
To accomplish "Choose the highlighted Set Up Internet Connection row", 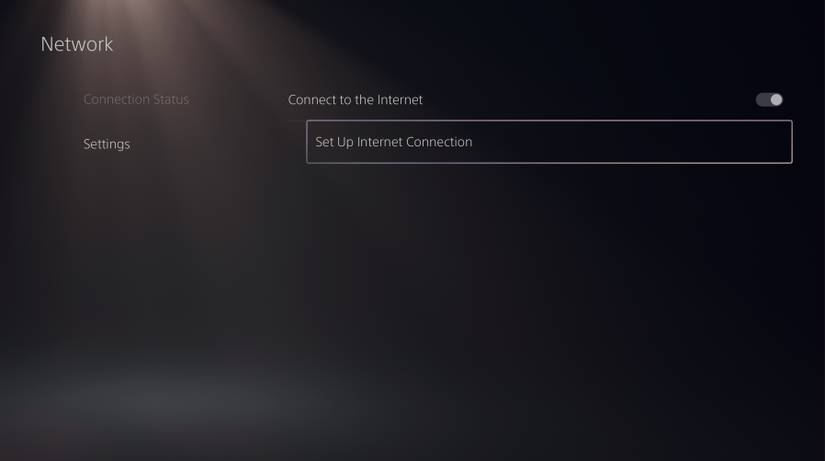I will click(549, 142).
